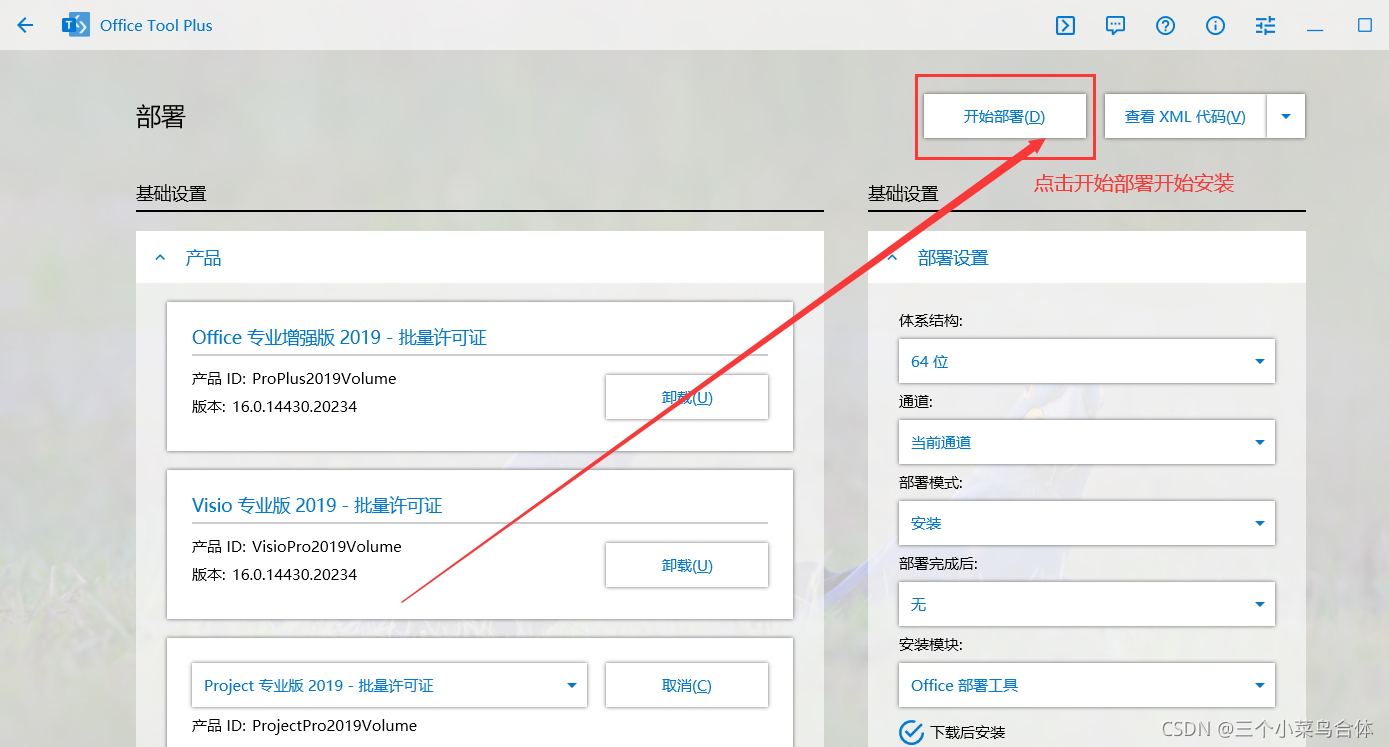Image resolution: width=1389 pixels, height=747 pixels.
Task: Open the feedback chat icon
Action: pyautogui.click(x=1116, y=26)
